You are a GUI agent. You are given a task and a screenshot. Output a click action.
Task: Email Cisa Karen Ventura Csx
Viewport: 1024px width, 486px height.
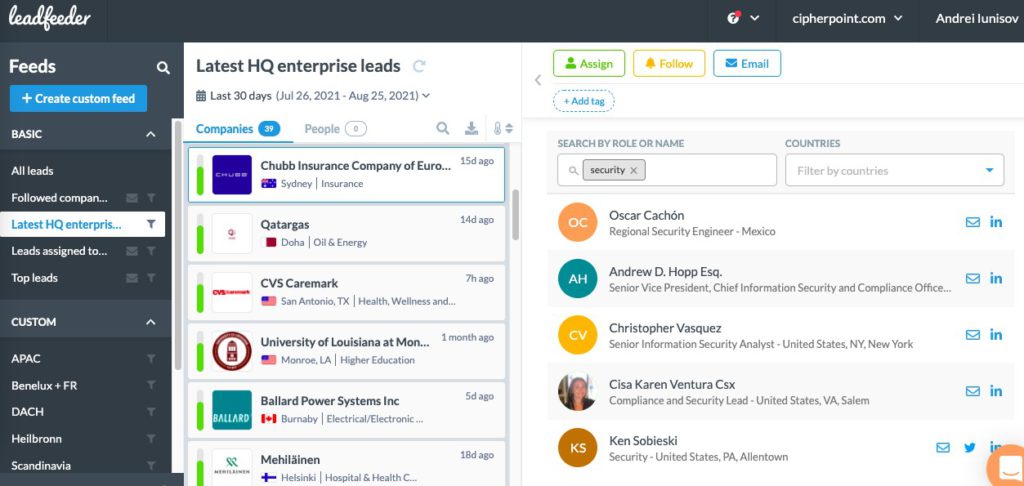coord(972,391)
